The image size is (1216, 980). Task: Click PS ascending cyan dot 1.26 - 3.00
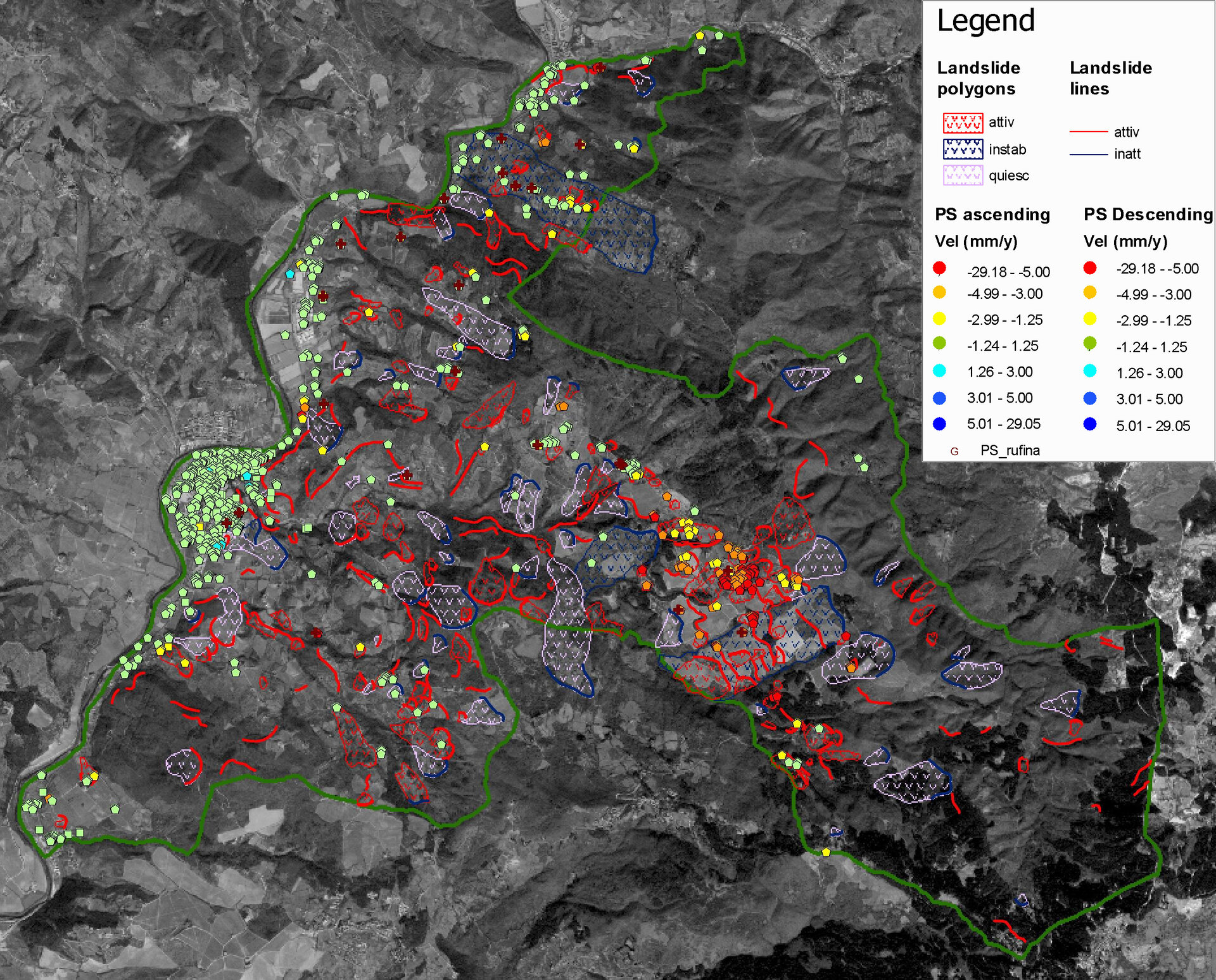coord(939,370)
